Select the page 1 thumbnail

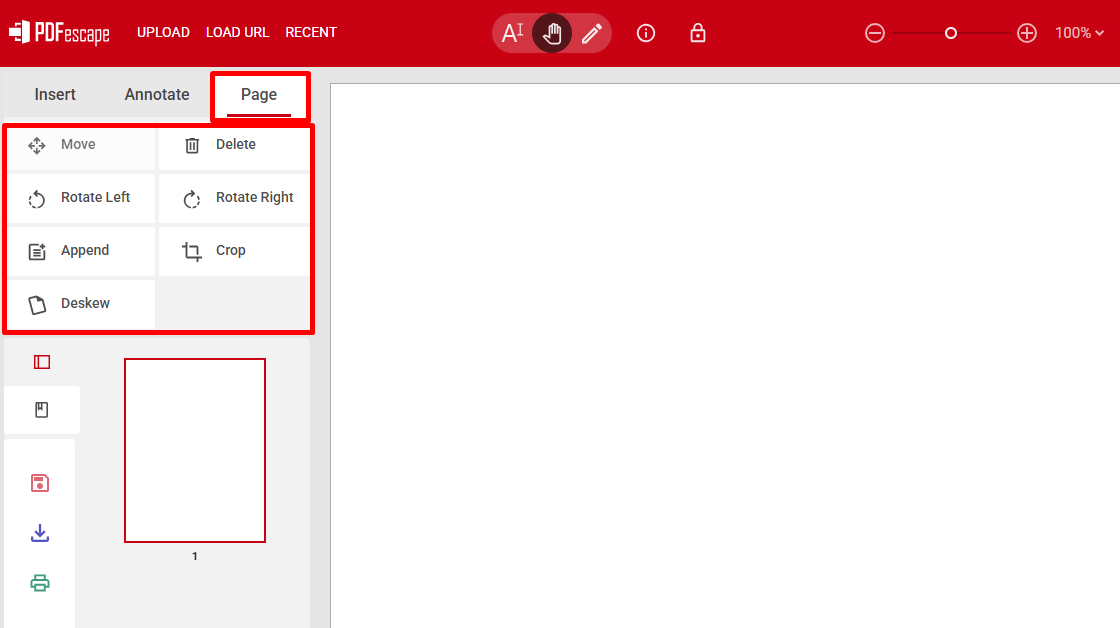195,450
